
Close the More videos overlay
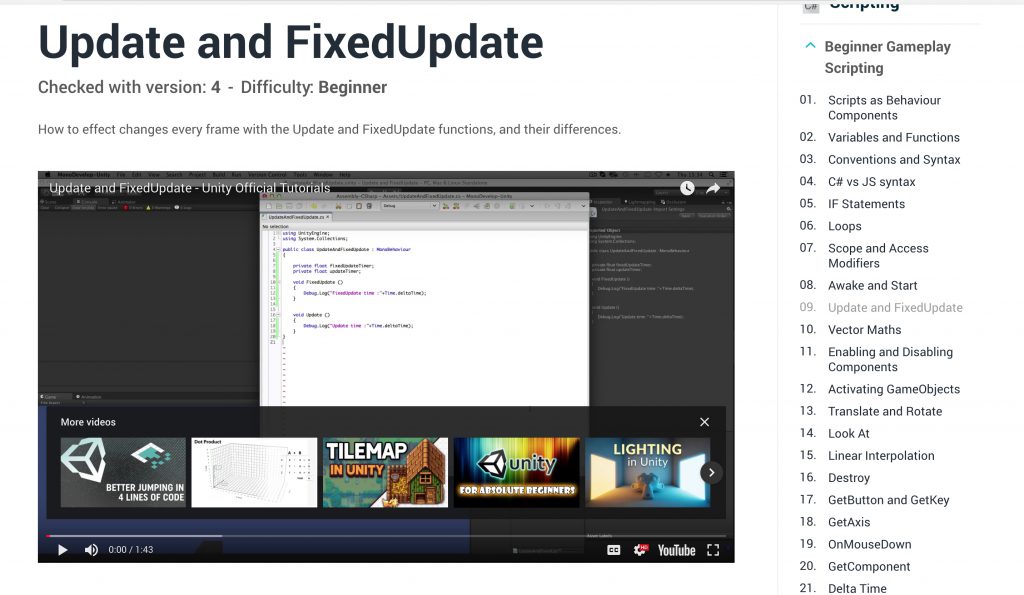705,422
